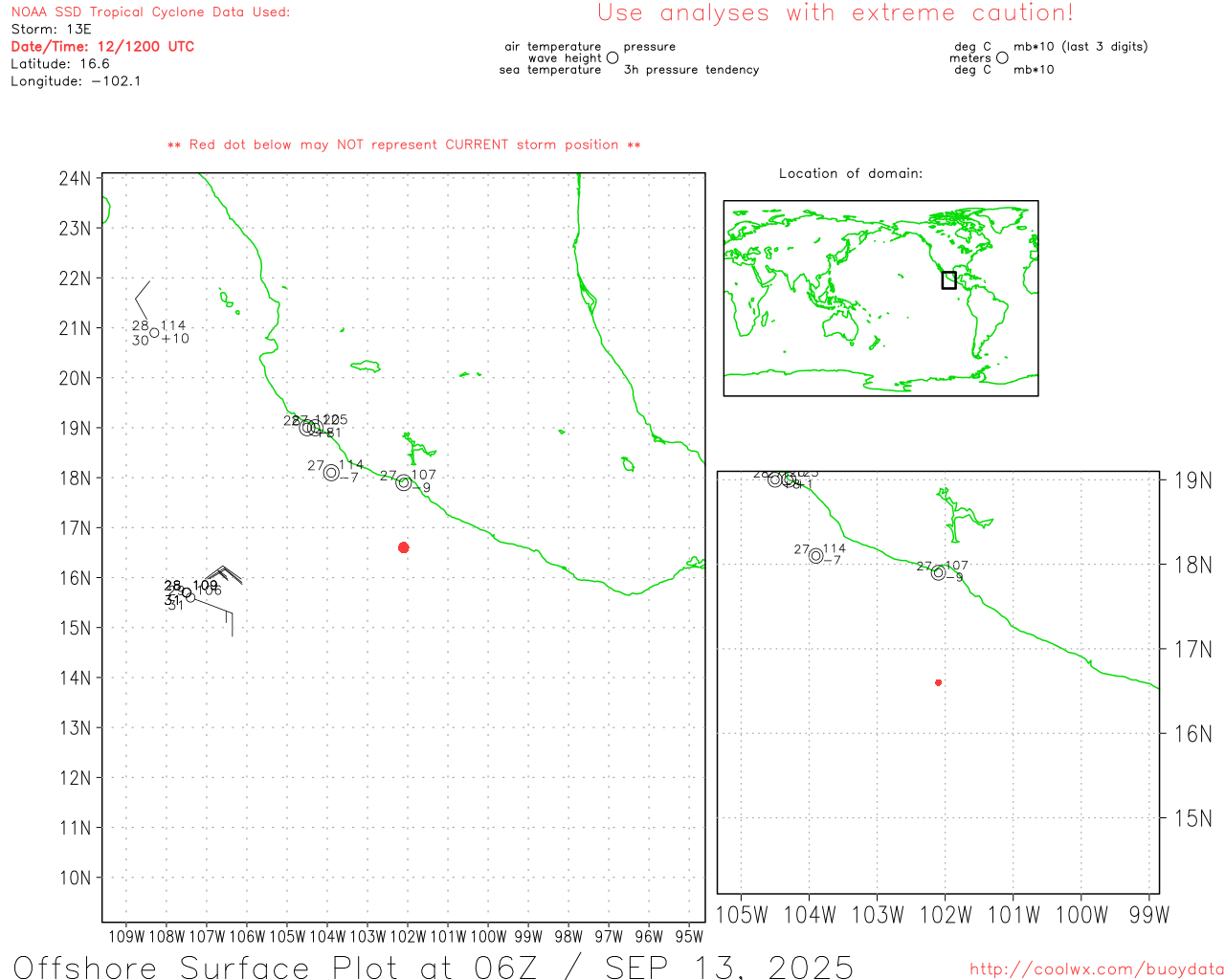Click the red storm dot on inset map
Screen dimensions: 1225x980
pos(938,682)
